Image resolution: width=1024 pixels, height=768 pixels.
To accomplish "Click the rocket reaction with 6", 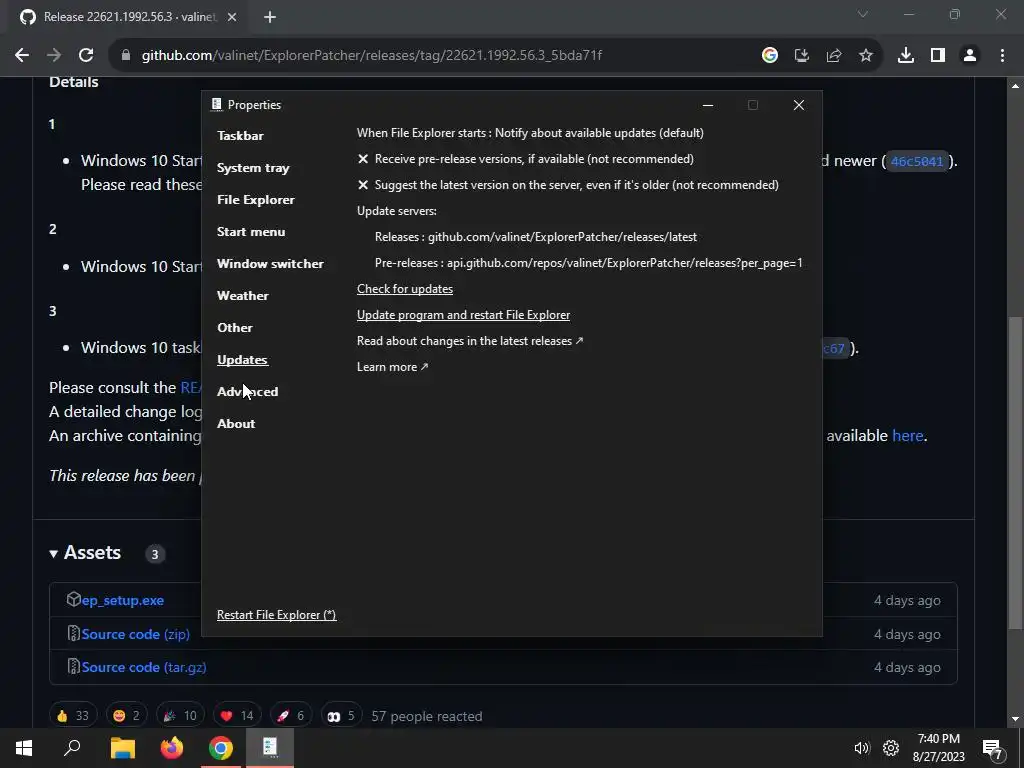I will [x=291, y=716].
